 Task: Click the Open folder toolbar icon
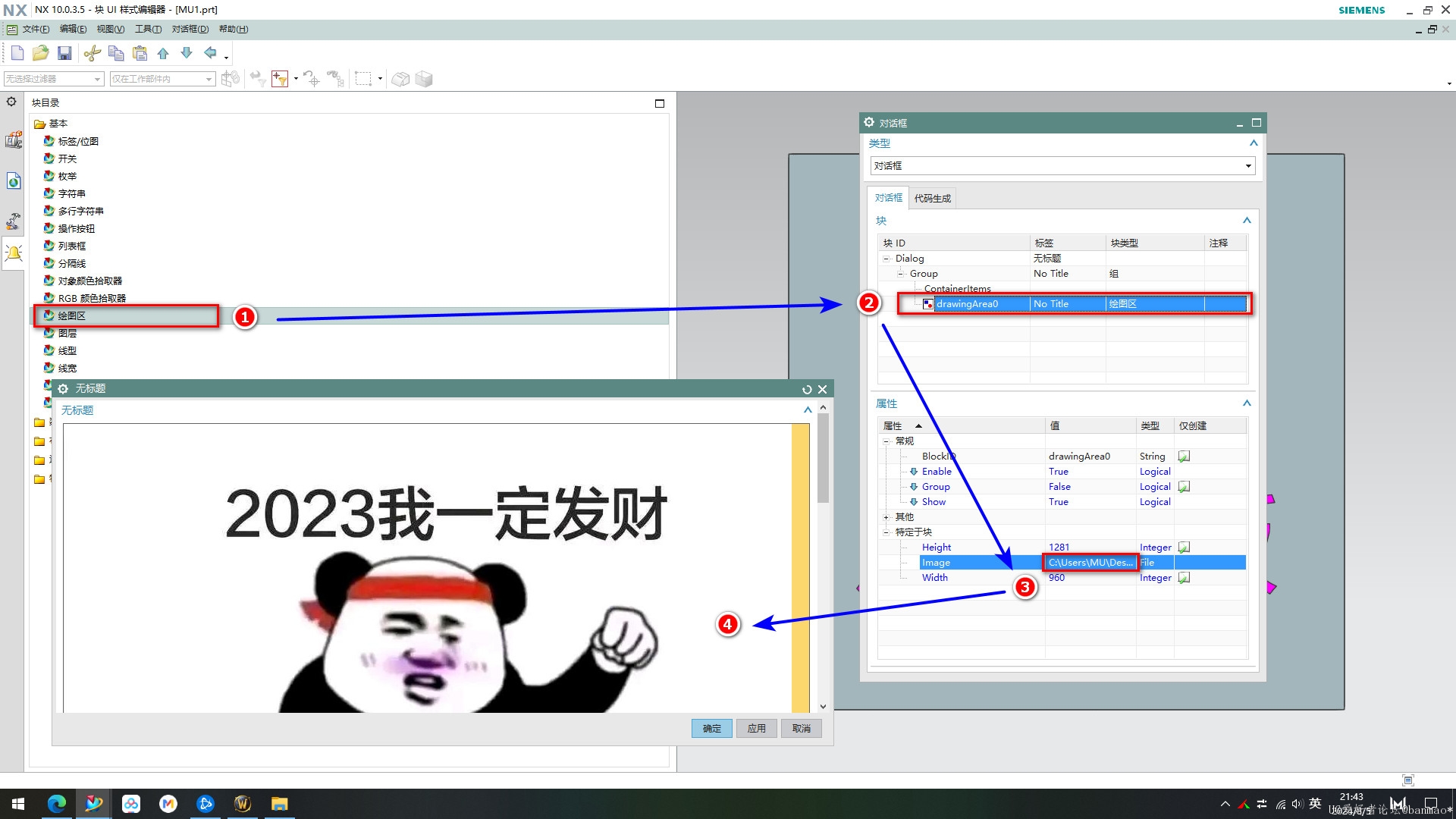[41, 53]
